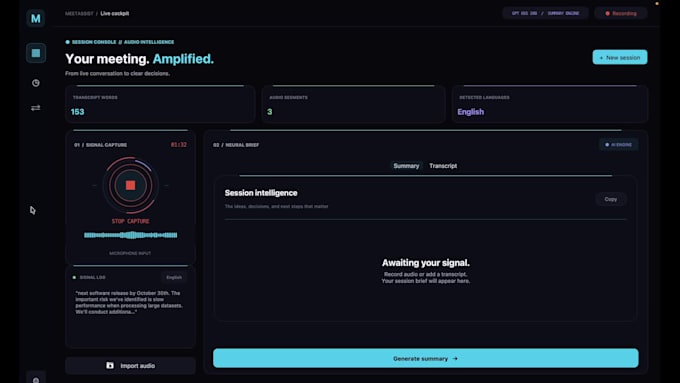680x383 pixels.
Task: Click the microphone waveform visualizer
Action: point(131,235)
